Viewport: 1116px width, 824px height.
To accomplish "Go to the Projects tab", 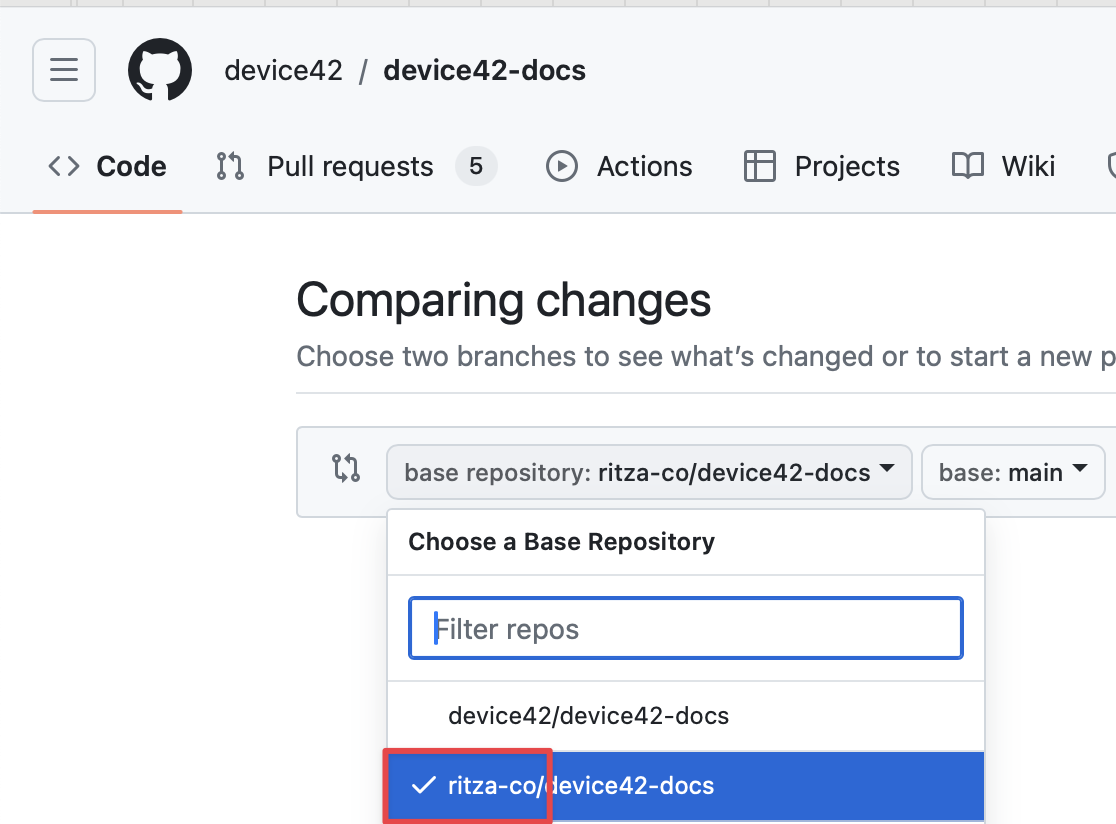I will coord(846,166).
